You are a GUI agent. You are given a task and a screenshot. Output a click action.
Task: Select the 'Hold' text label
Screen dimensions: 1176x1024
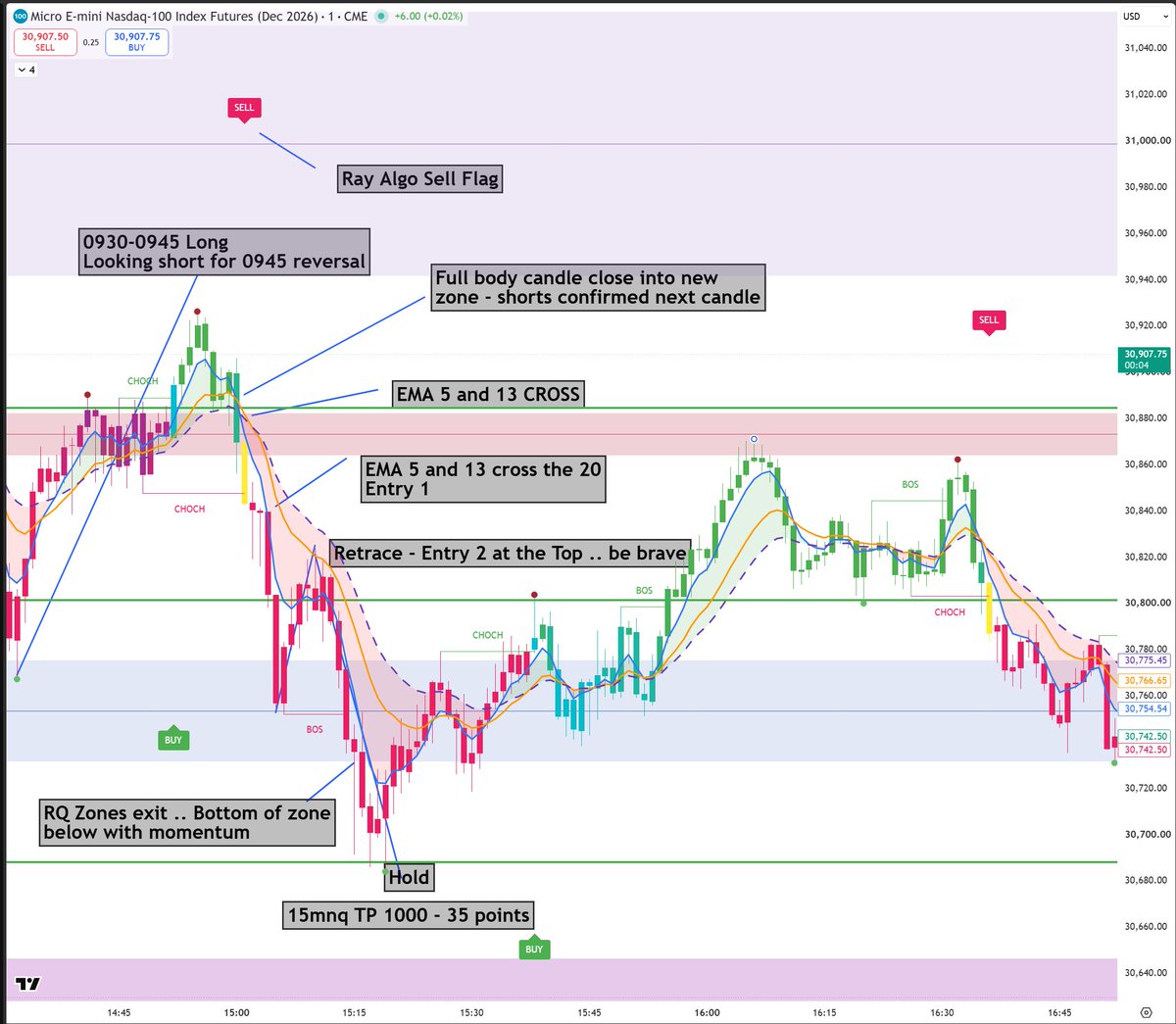pyautogui.click(x=409, y=877)
